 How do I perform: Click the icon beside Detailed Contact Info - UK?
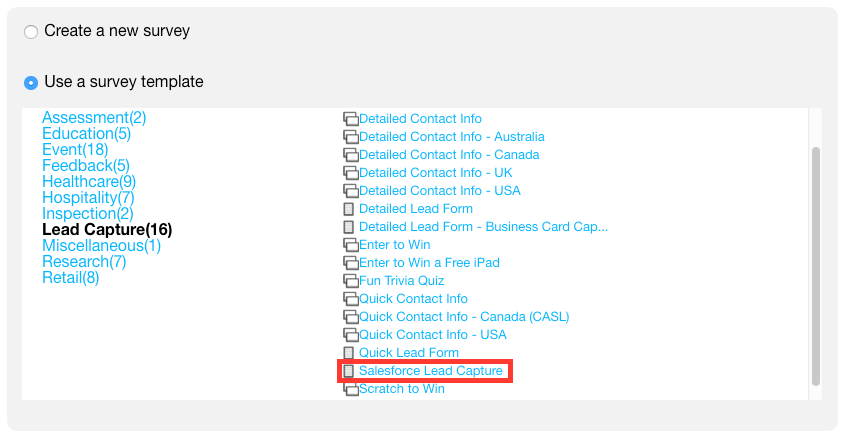[351, 173]
